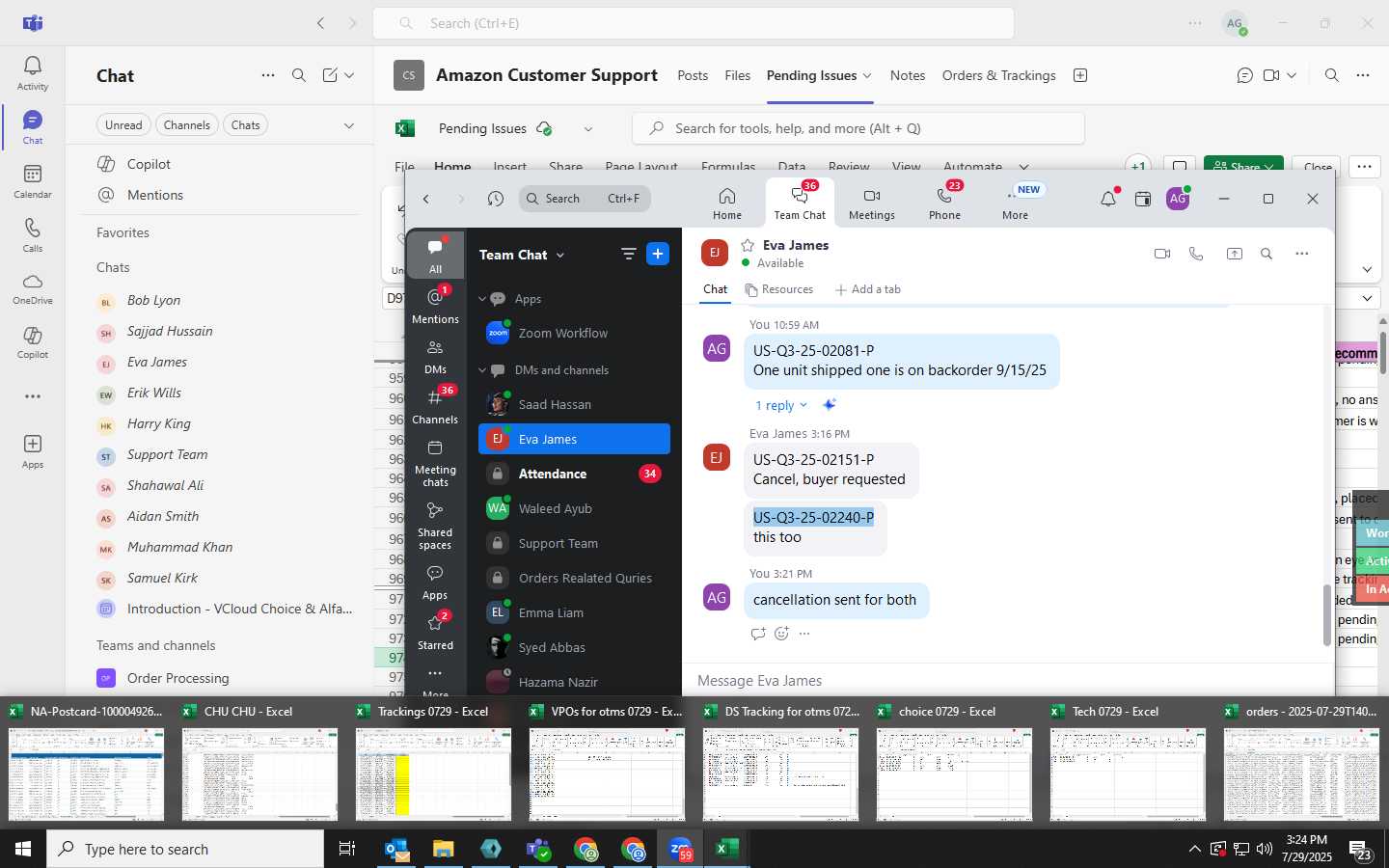Click the Message Eva James input box
The width and height of the screenshot is (1389, 868).
click(1008, 680)
